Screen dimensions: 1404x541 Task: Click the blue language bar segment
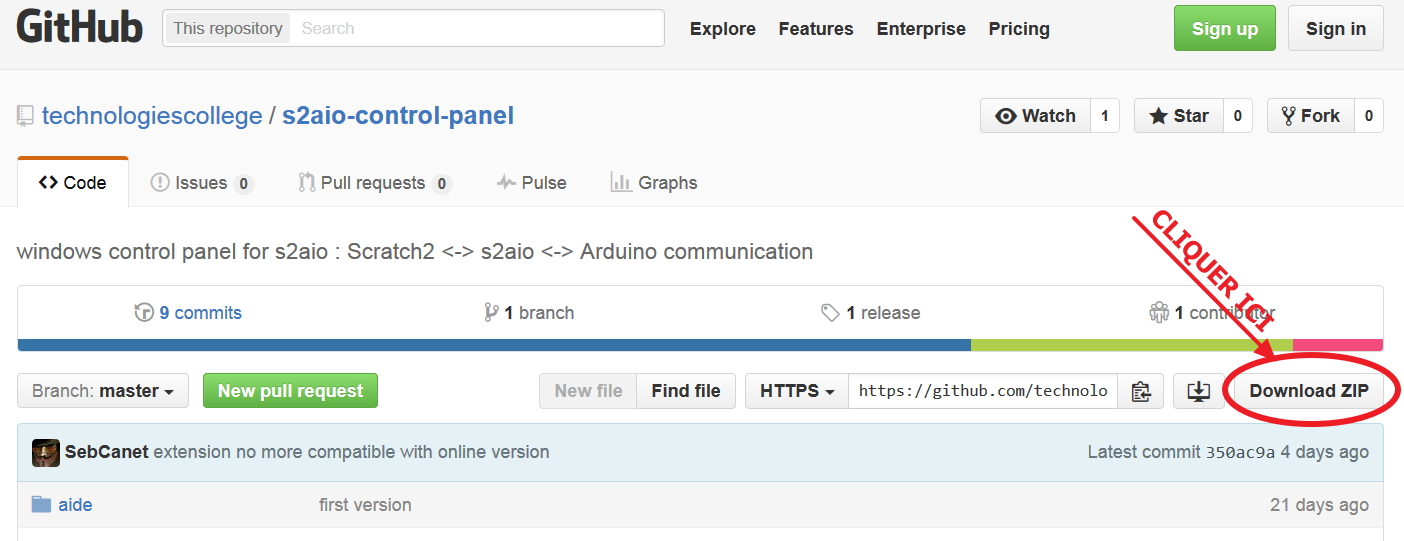tap(494, 345)
